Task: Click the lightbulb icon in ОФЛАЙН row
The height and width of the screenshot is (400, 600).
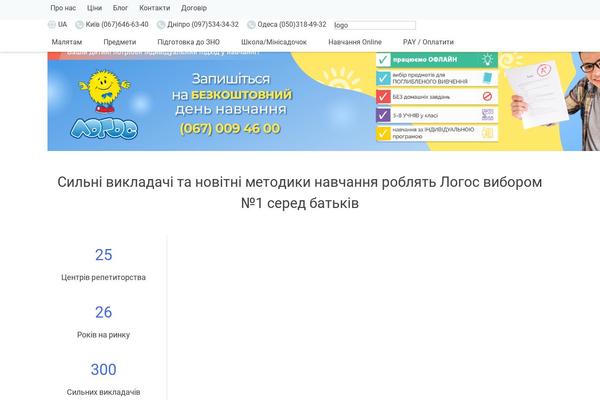Action: [488, 59]
